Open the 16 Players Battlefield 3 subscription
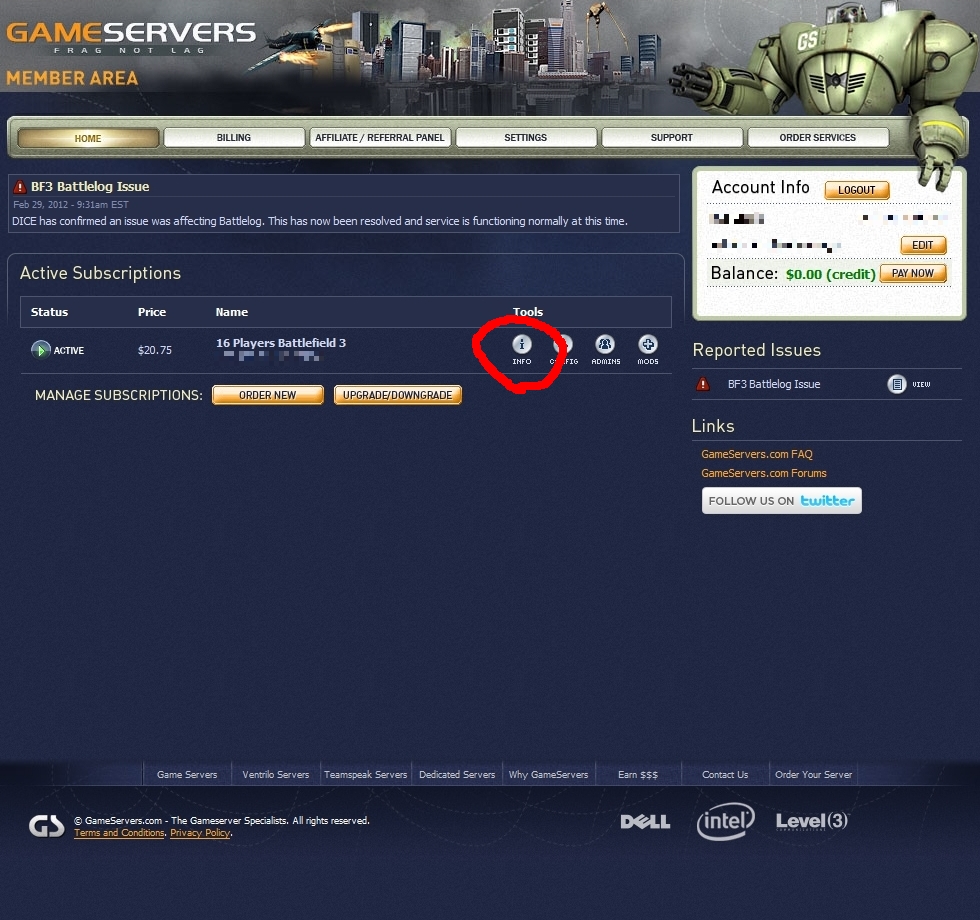 [x=281, y=343]
